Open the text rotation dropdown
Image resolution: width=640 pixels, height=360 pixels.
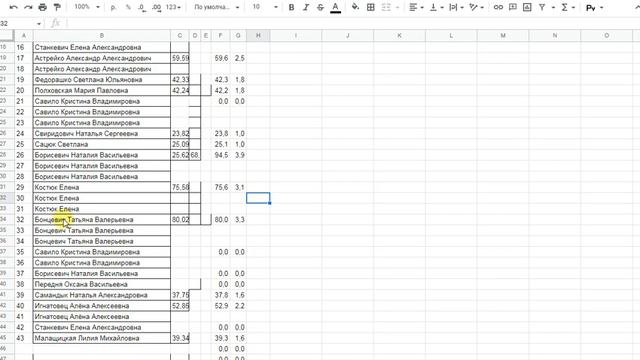click(x=476, y=7)
